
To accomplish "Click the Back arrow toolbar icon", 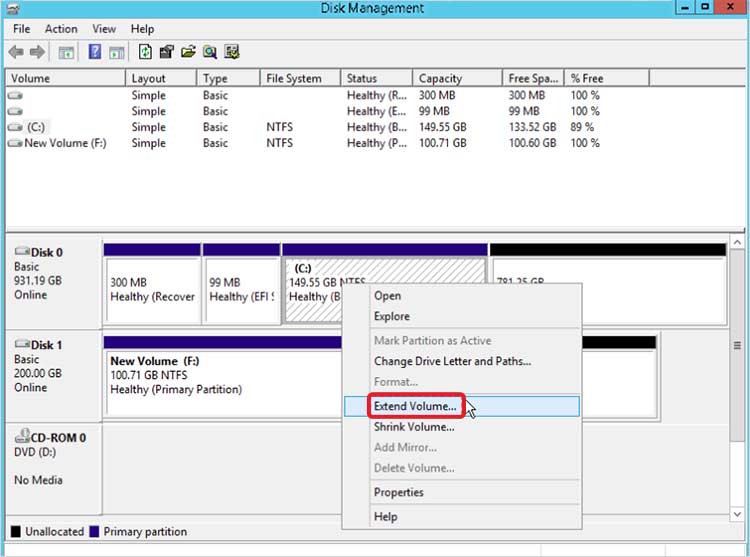I will [16, 52].
